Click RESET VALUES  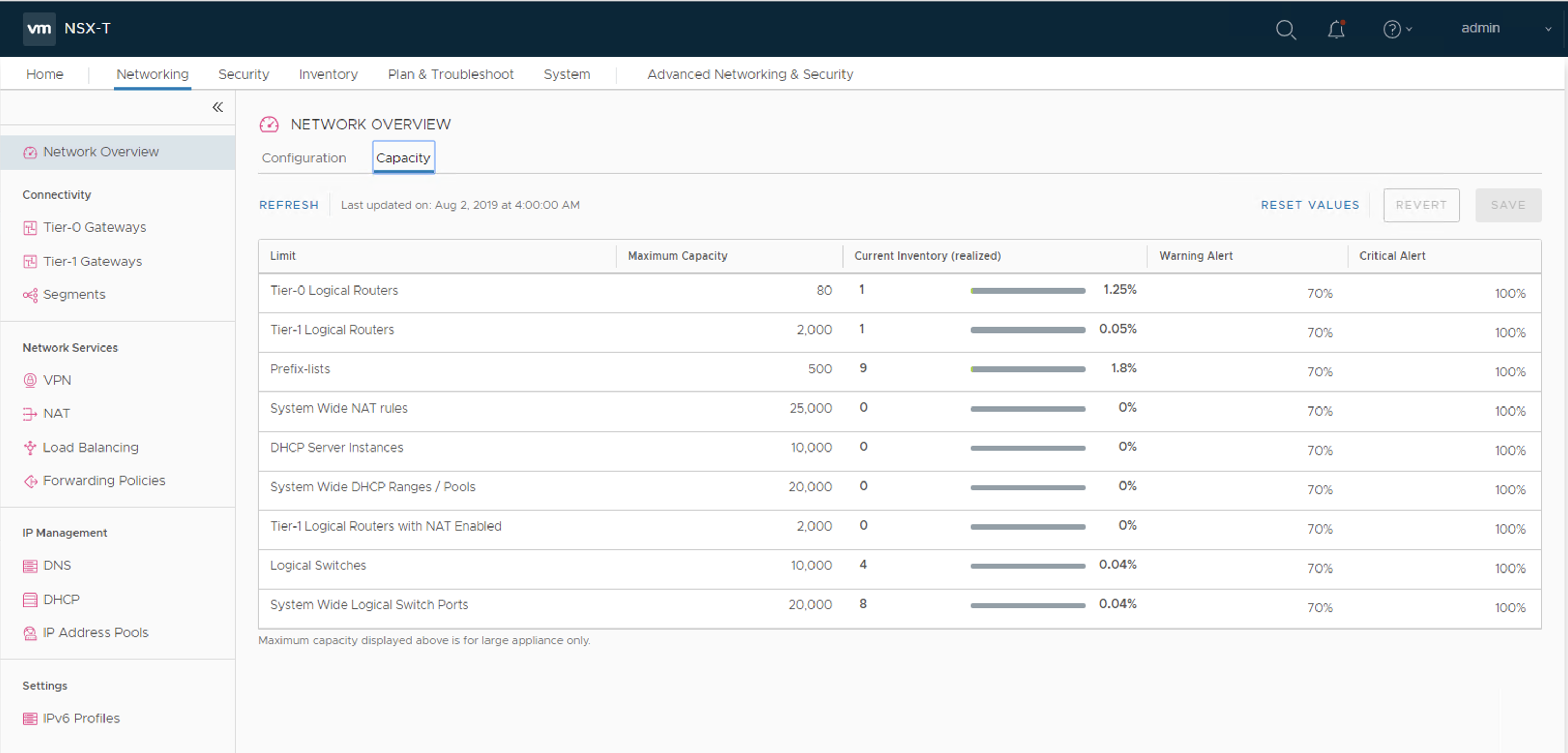click(x=1309, y=206)
